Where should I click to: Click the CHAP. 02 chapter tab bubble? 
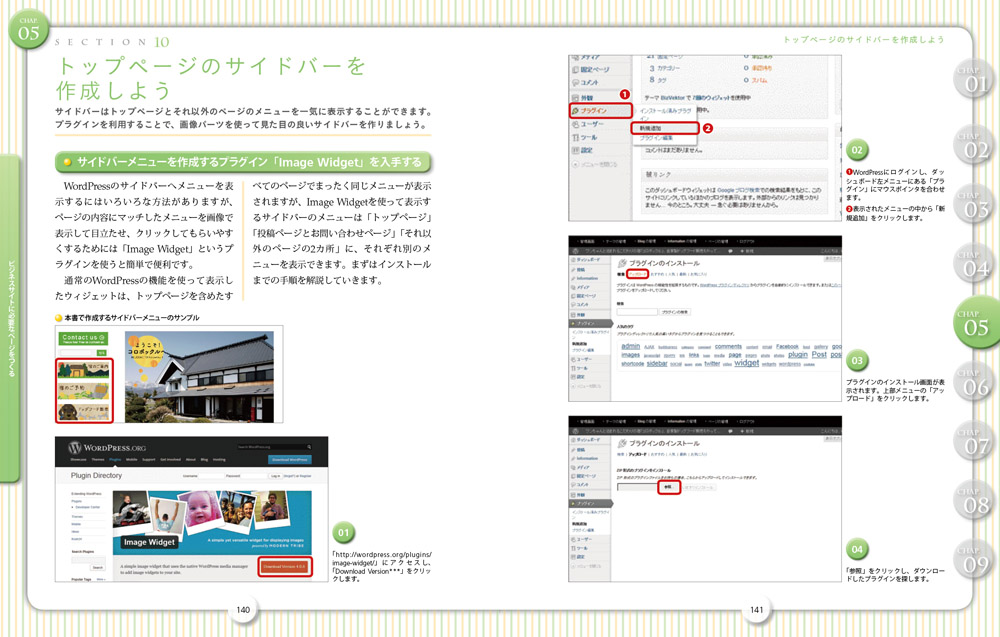976,146
